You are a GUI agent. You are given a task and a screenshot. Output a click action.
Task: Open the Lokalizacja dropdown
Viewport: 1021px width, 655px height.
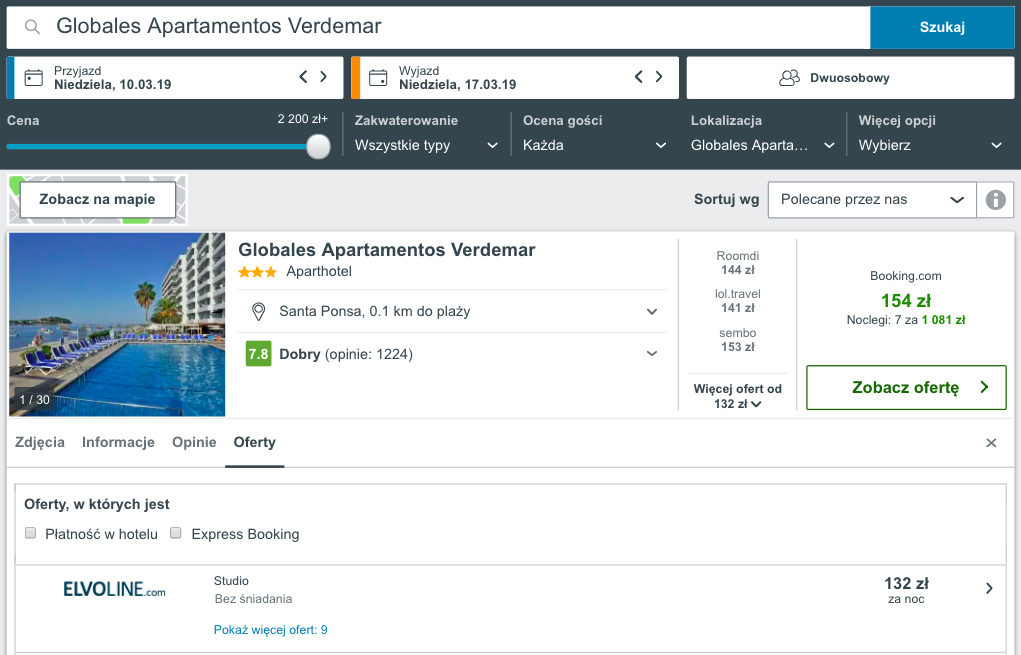(x=762, y=145)
